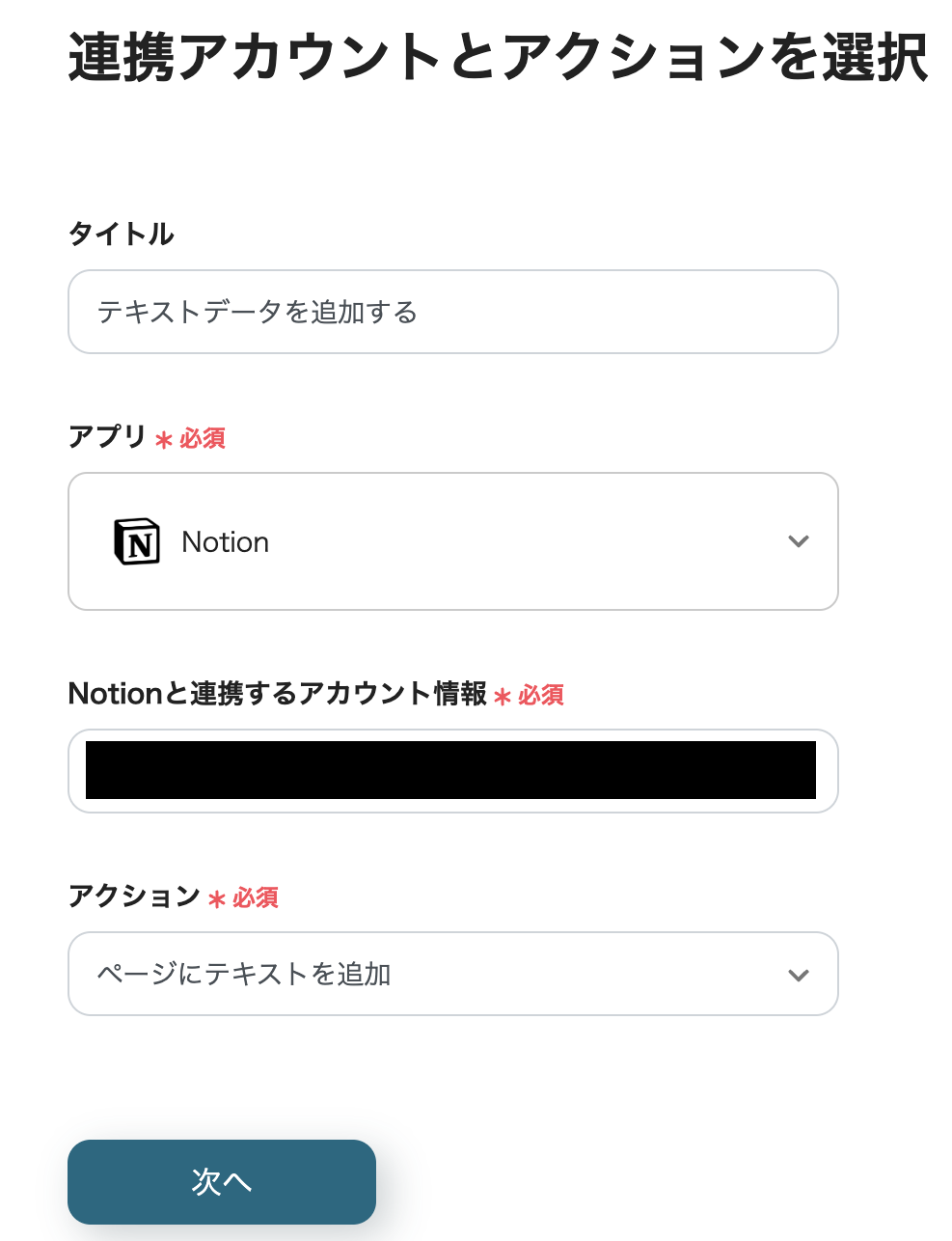Open the アクション dropdown chevron arrow

pyautogui.click(x=798, y=975)
